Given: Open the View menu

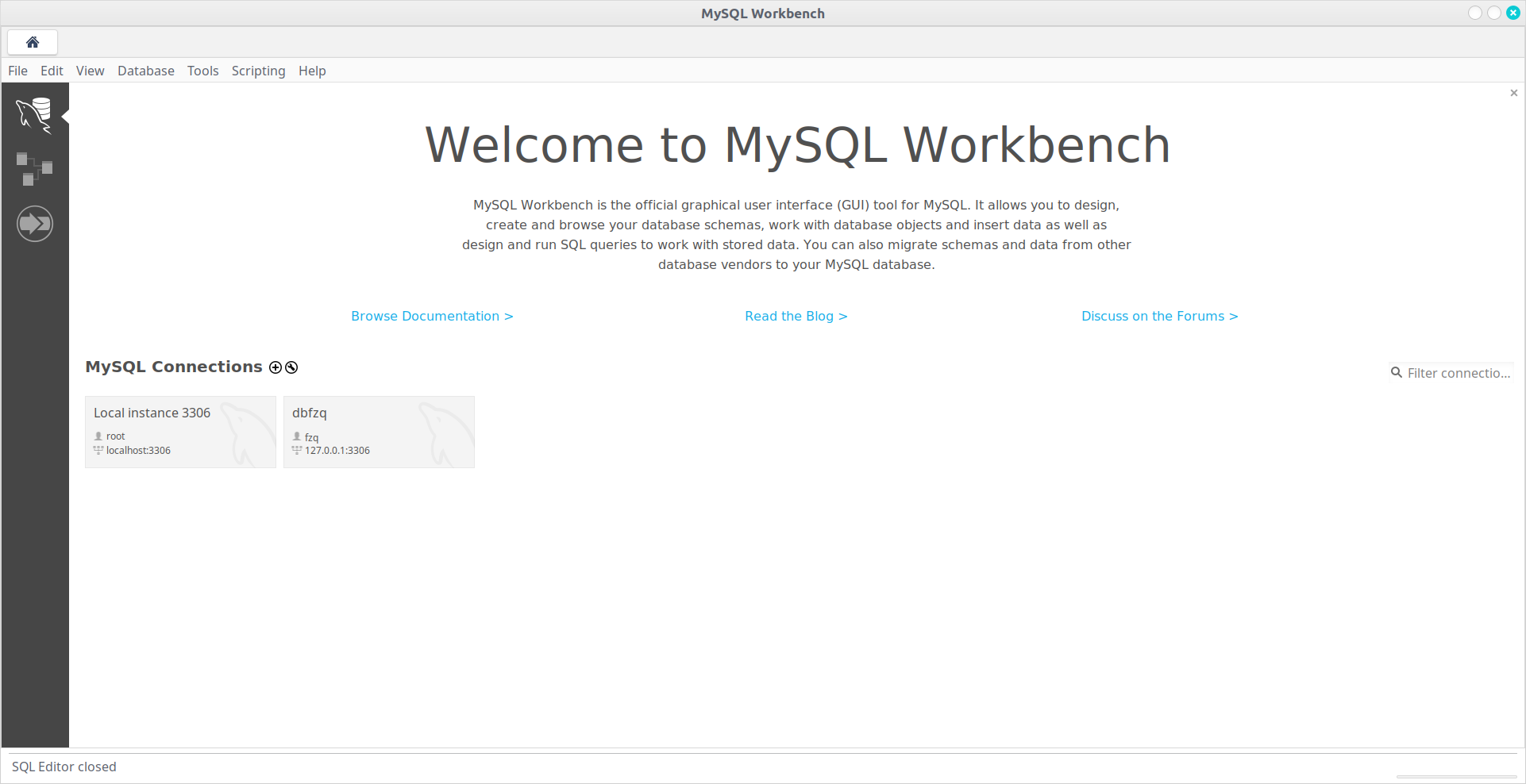Looking at the screenshot, I should pyautogui.click(x=90, y=71).
